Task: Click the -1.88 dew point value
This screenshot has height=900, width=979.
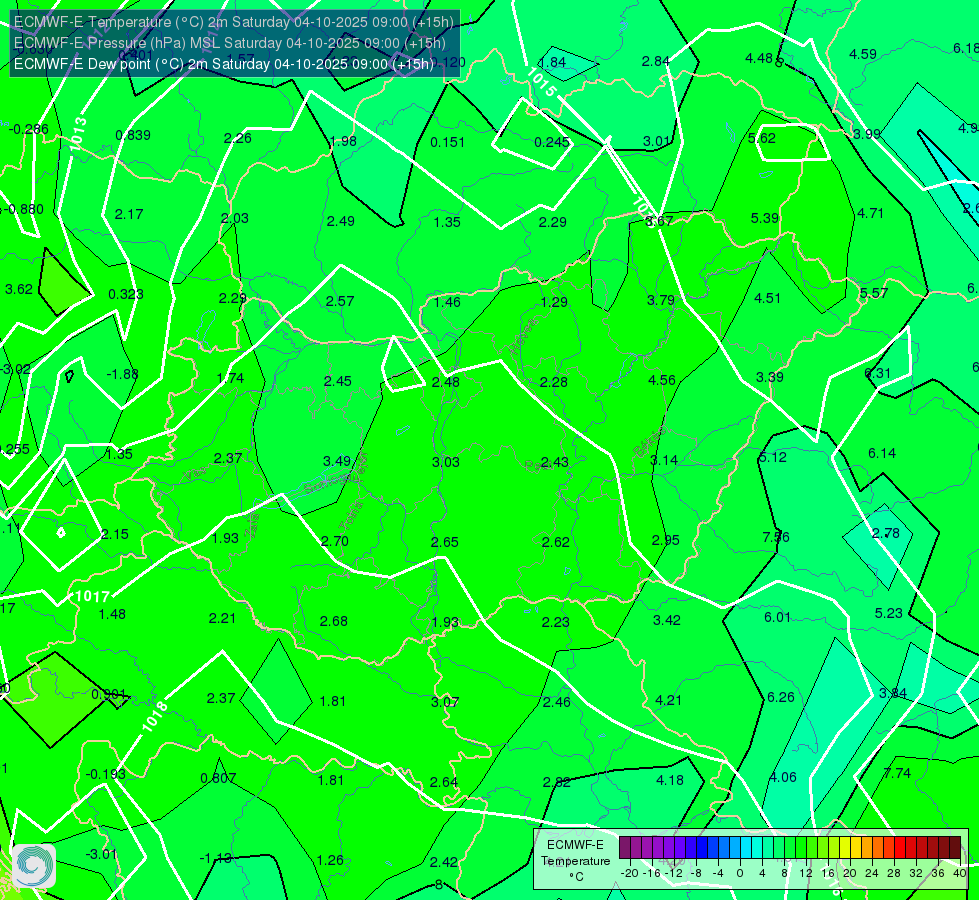Action: click(x=122, y=374)
